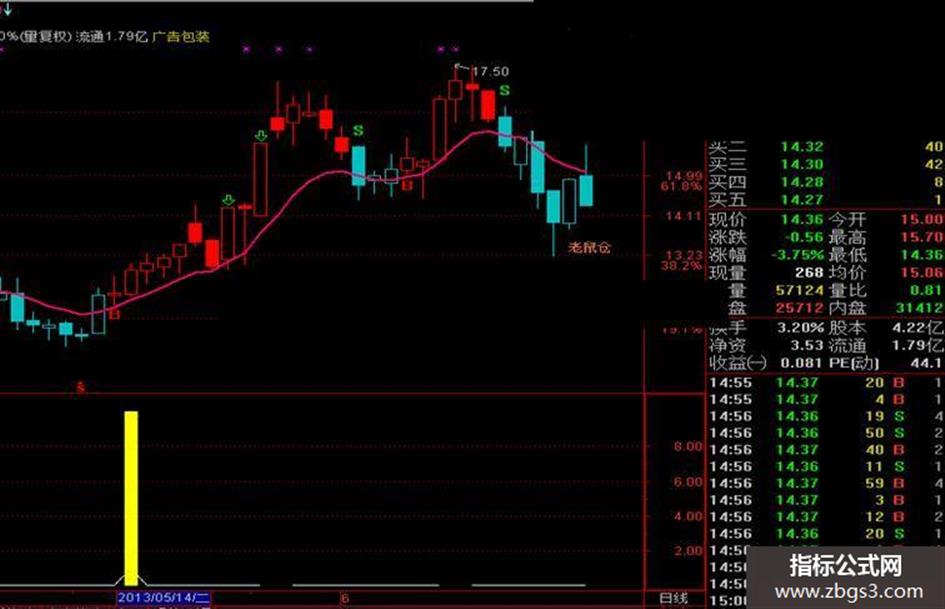Click the 流通1.79亿 text in the chart header
This screenshot has width=945, height=609.
(113, 36)
